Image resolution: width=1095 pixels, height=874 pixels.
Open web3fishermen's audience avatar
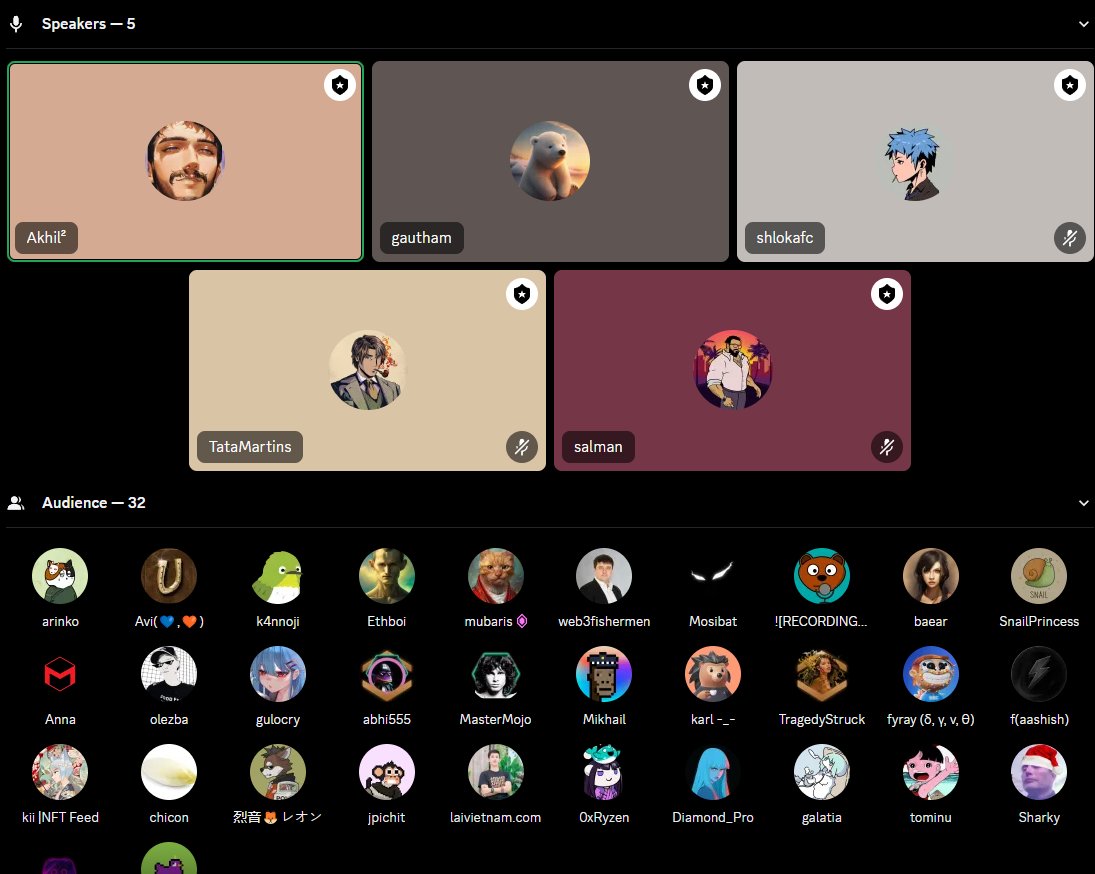tap(604, 575)
